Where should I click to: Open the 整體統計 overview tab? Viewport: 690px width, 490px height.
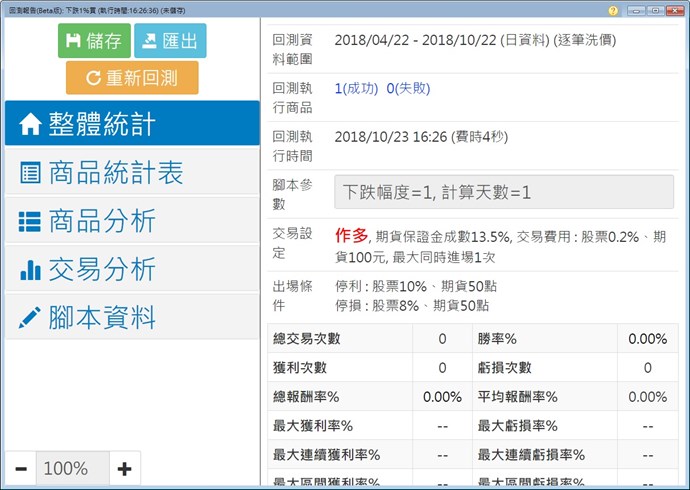click(x=132, y=124)
